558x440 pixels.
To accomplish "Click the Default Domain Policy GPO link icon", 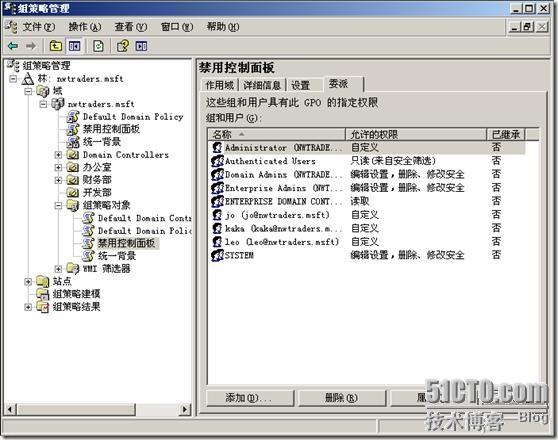I will pos(73,117).
